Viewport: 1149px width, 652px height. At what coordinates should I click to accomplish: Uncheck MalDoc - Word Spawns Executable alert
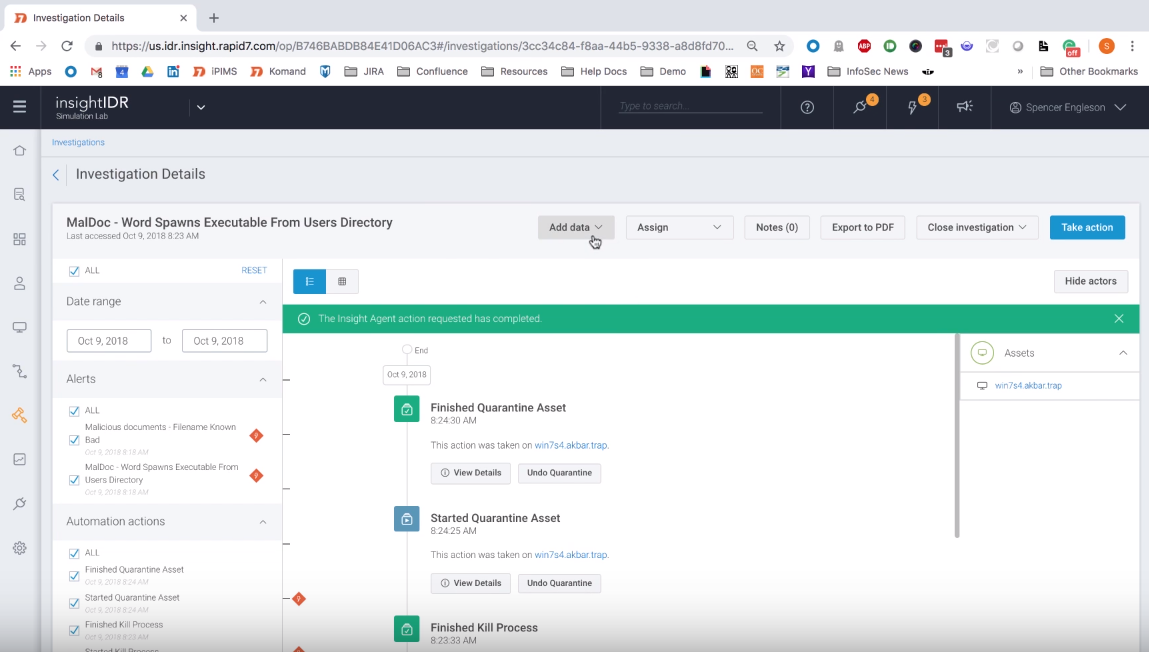pos(74,481)
